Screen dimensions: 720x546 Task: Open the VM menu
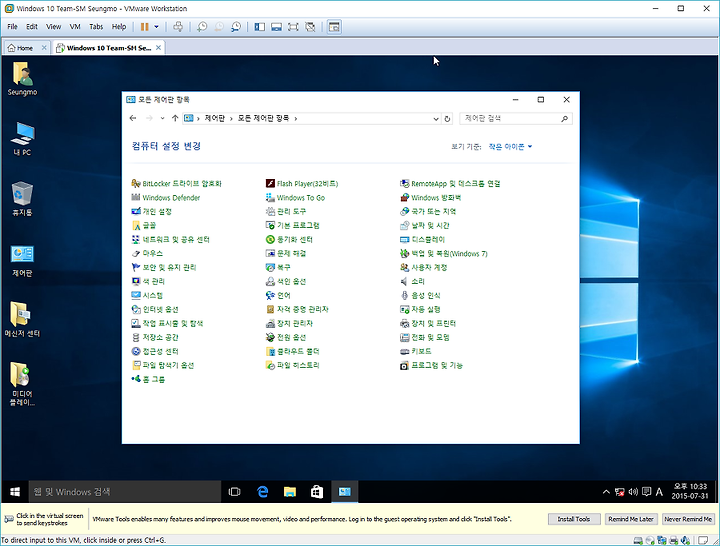pos(75,27)
